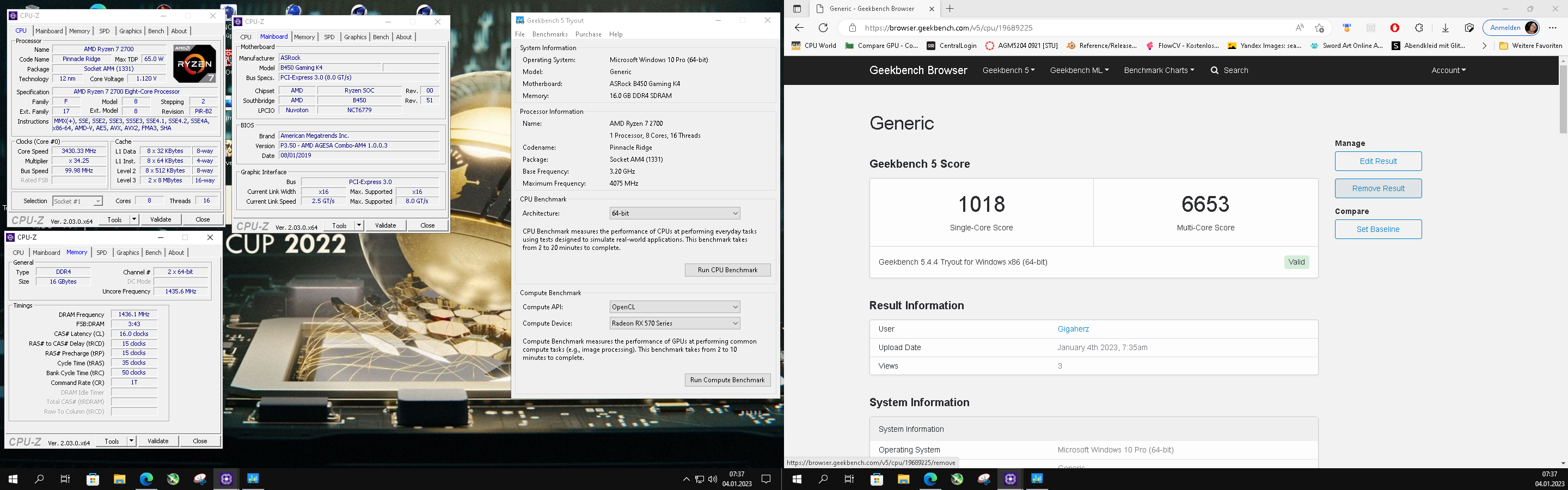Open Sword Art Online bookmark

pyautogui.click(x=1346, y=46)
